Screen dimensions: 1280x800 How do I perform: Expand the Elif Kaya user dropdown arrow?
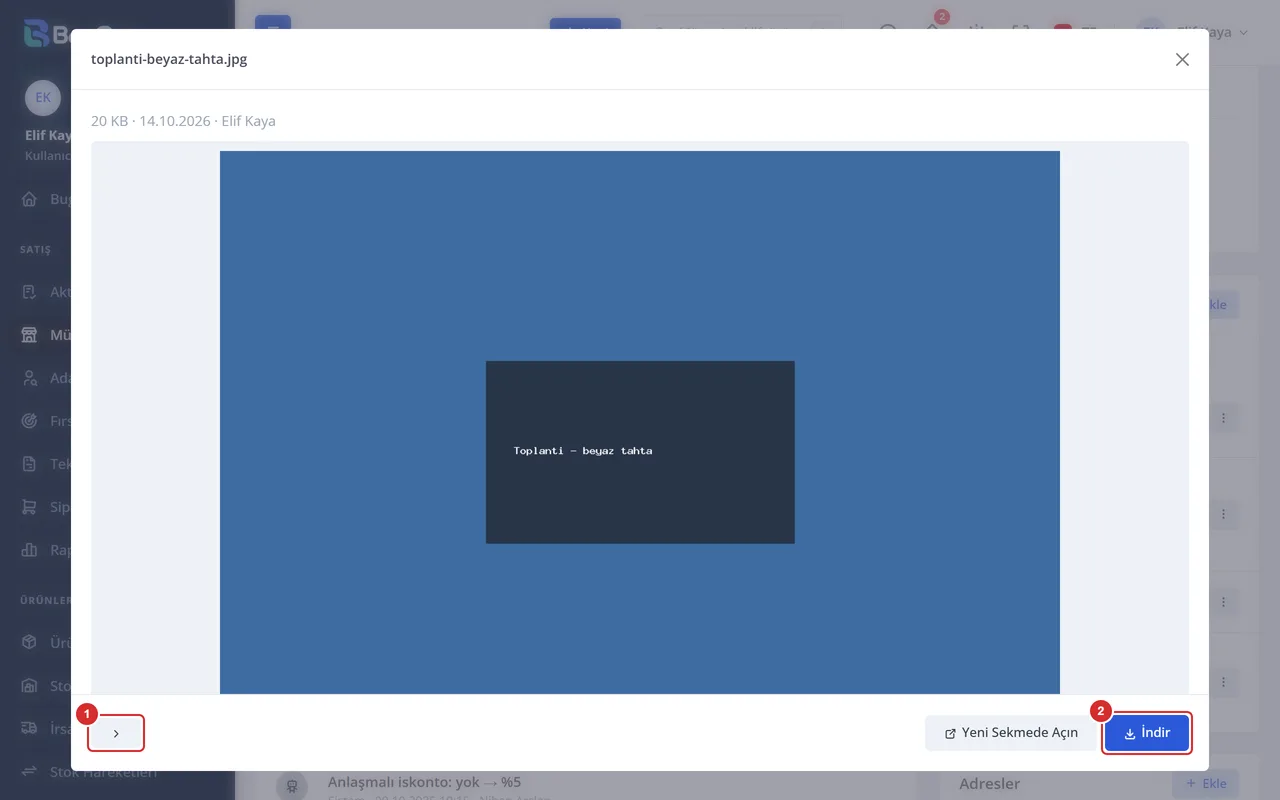pyautogui.click(x=1244, y=33)
